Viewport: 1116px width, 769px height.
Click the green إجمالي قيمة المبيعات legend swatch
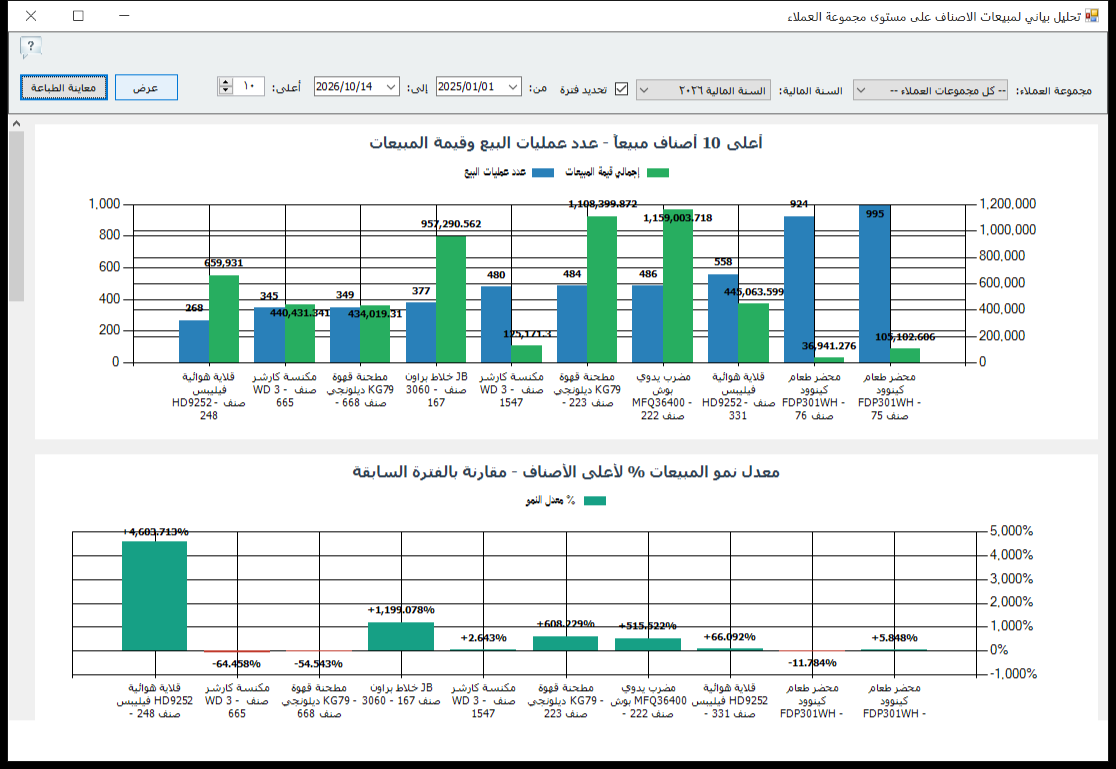tap(658, 172)
